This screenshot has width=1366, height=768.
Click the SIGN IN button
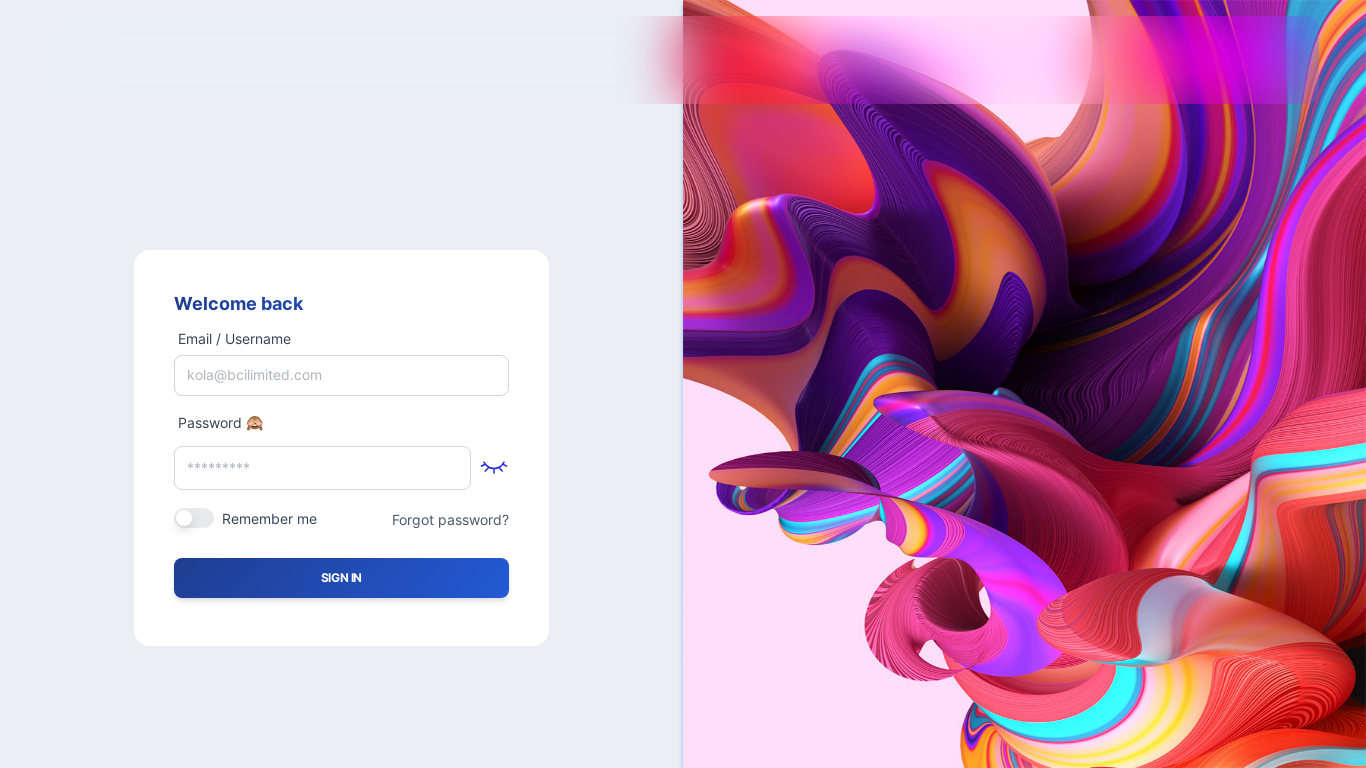pos(341,578)
